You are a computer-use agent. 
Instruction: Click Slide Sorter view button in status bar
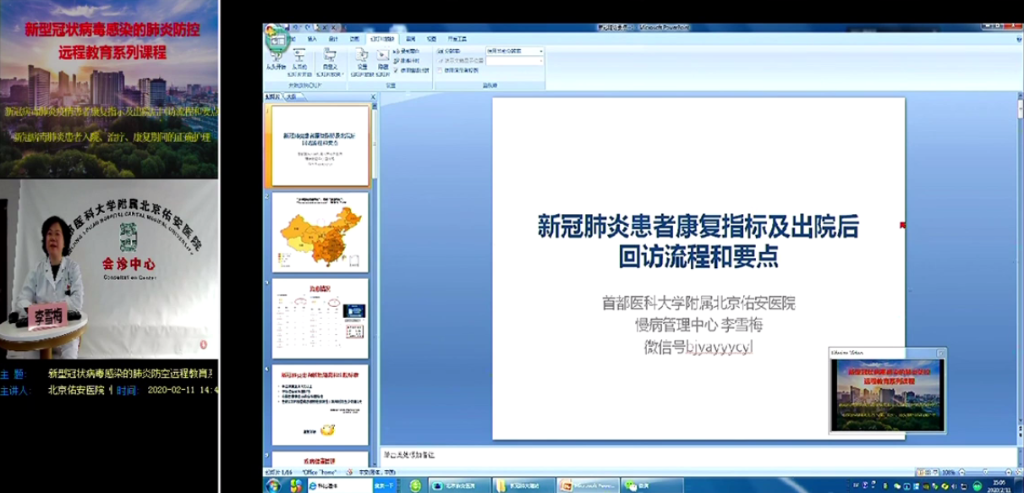pyautogui.click(x=928, y=472)
